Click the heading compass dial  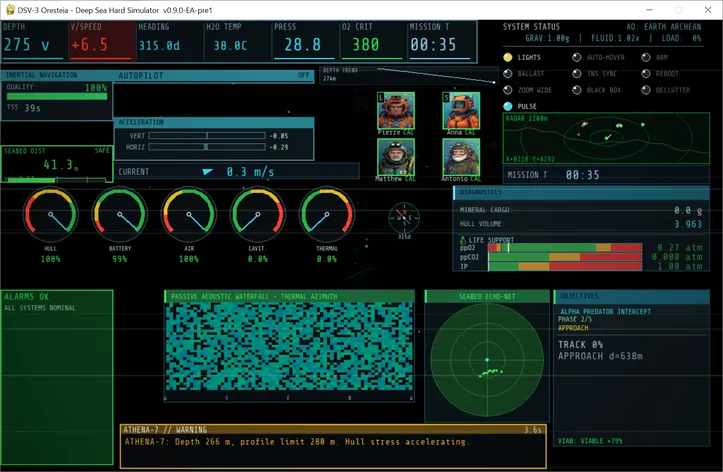point(404,218)
